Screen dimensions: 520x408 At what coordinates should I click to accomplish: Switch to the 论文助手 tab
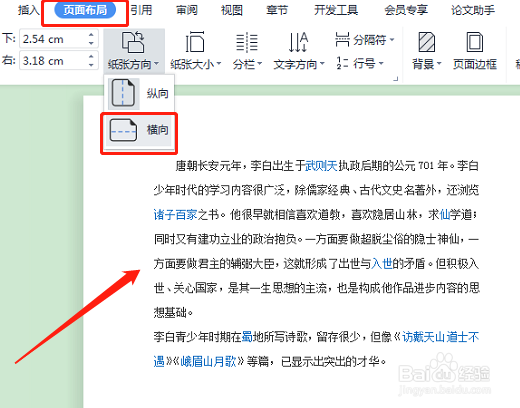click(473, 10)
